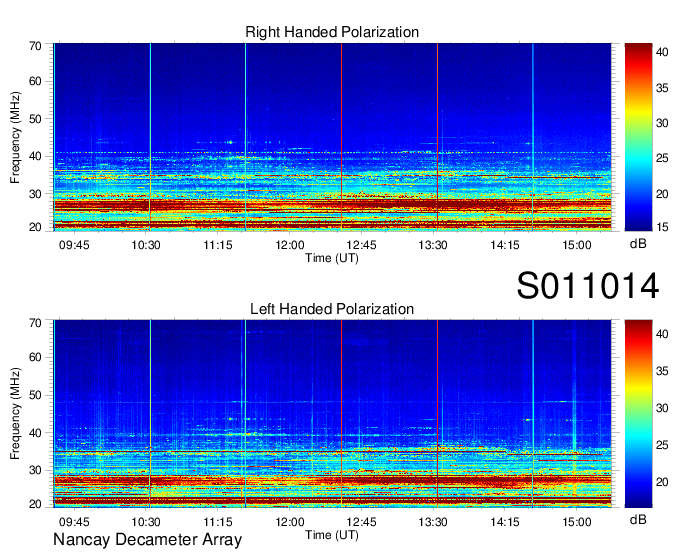This screenshot has height=552, width=680.
Task: Click the '12:45' tick under Right Handed plot
Action: (361, 245)
